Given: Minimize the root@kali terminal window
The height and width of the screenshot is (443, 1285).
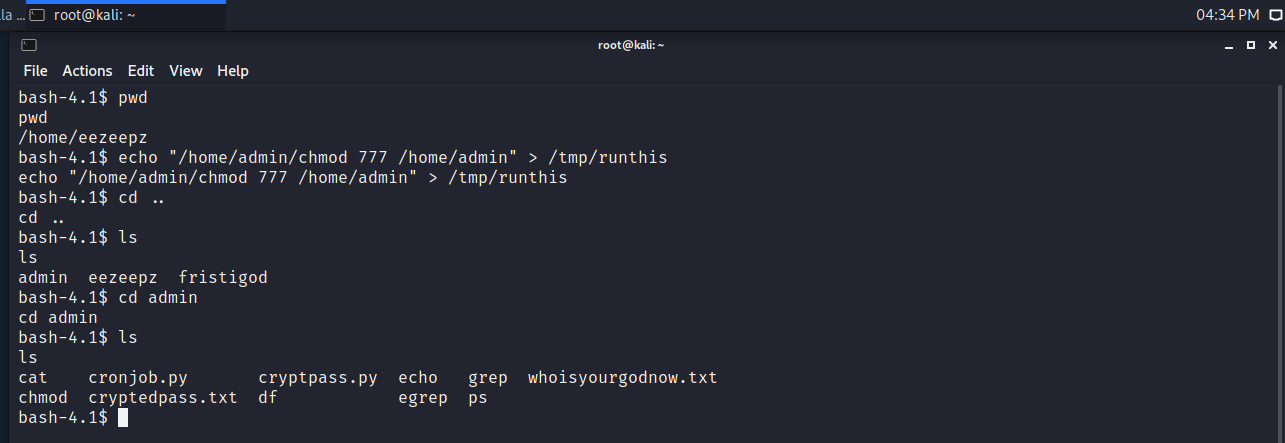Looking at the screenshot, I should (x=1229, y=45).
